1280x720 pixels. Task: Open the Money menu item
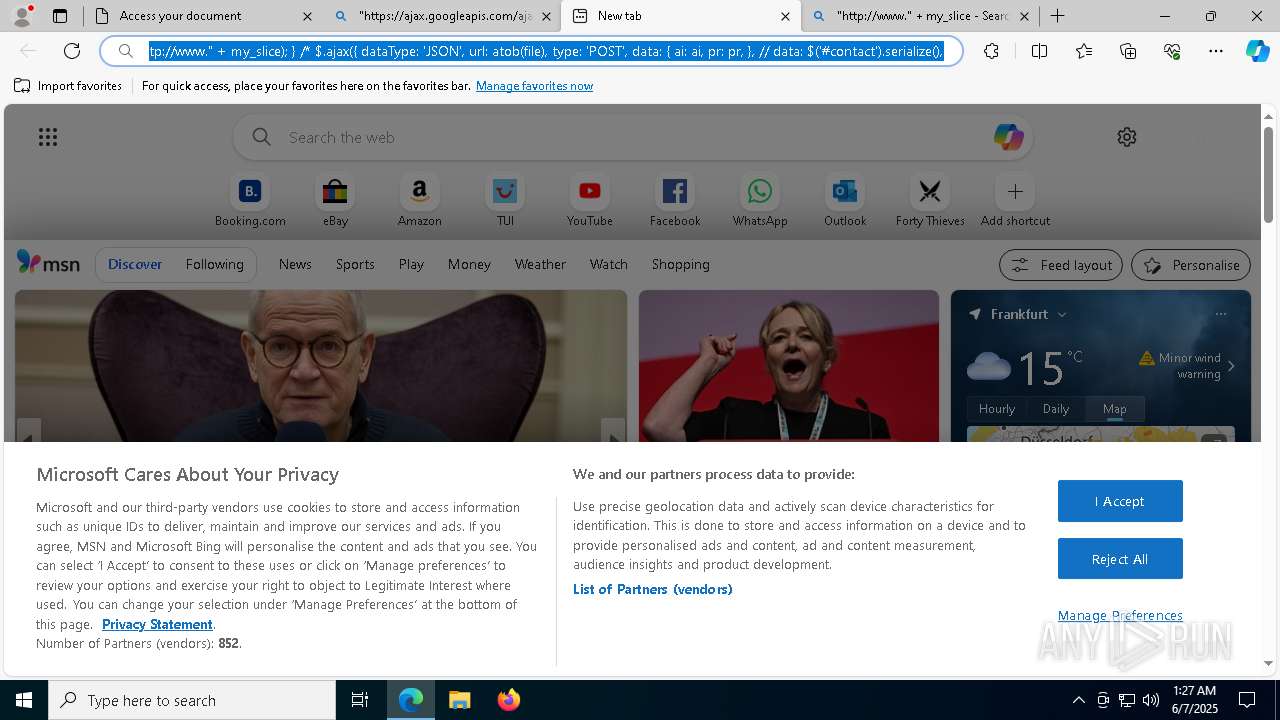(x=469, y=264)
